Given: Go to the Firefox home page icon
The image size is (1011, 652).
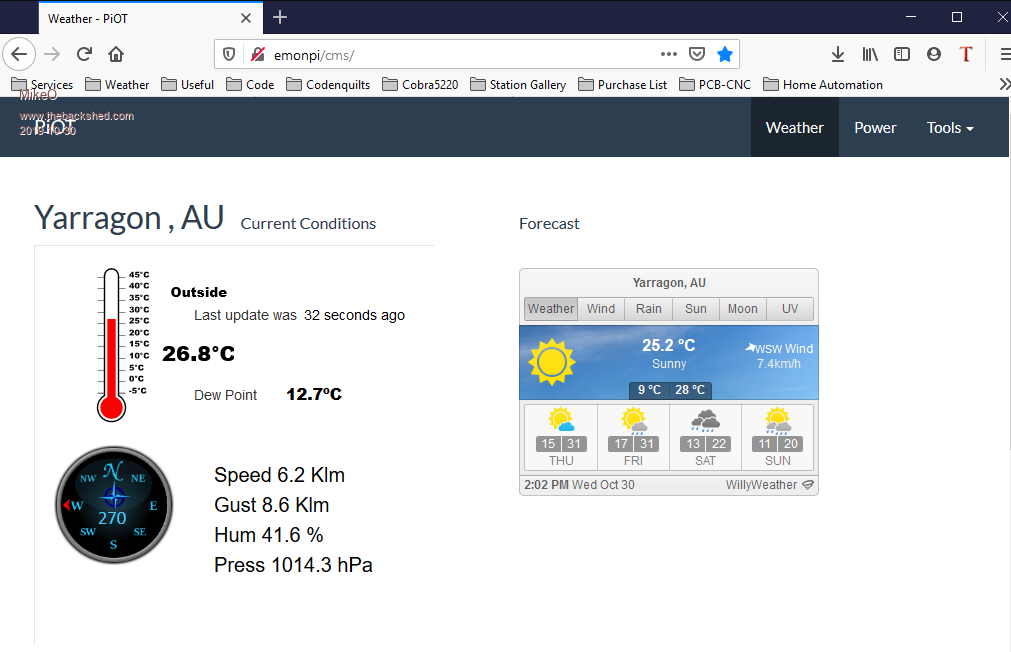Looking at the screenshot, I should coord(116,54).
